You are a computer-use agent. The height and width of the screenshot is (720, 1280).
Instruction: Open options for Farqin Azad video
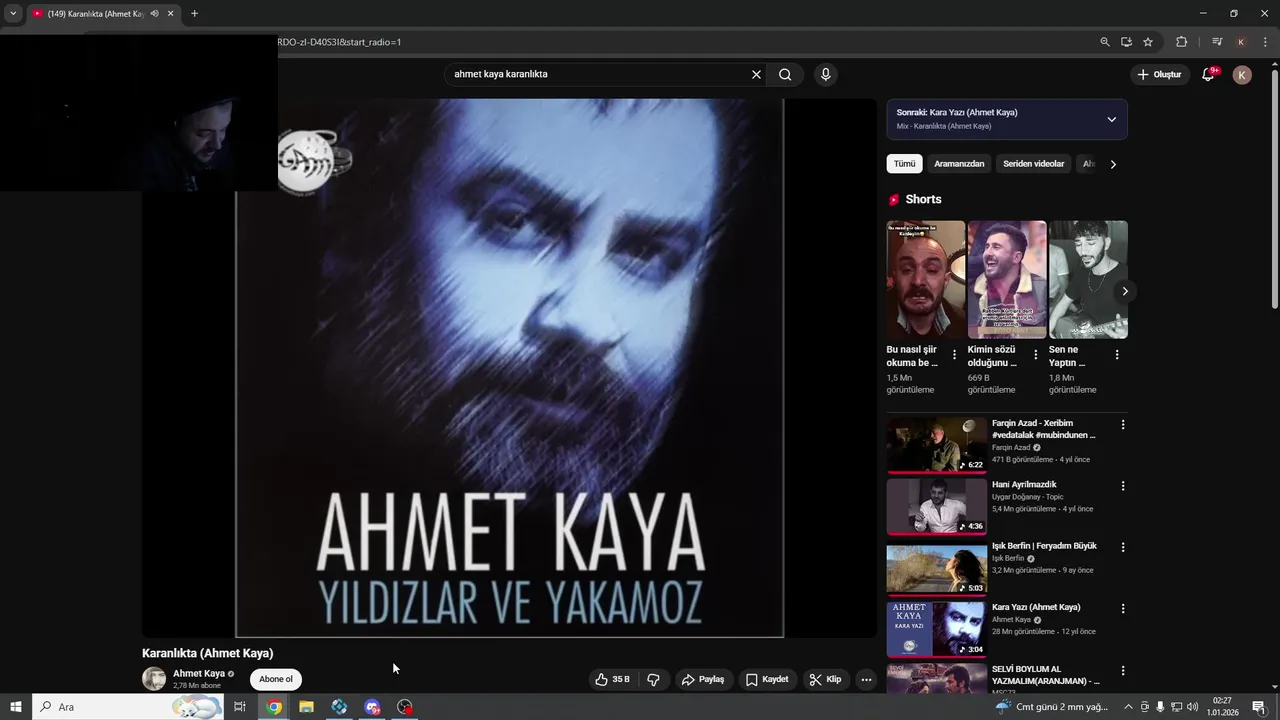[1123, 425]
